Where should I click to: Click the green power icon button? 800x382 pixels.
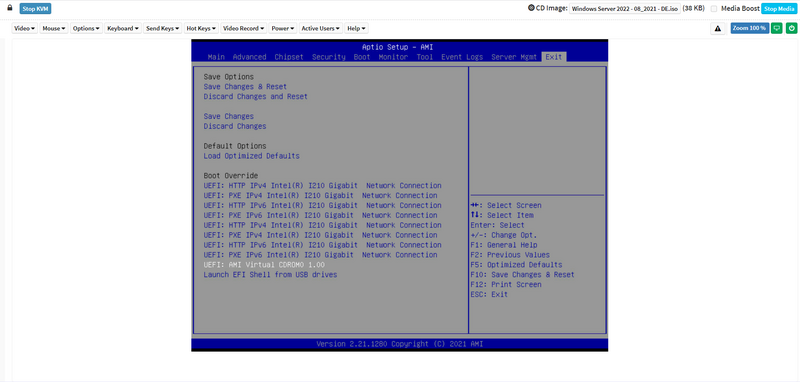click(x=791, y=29)
